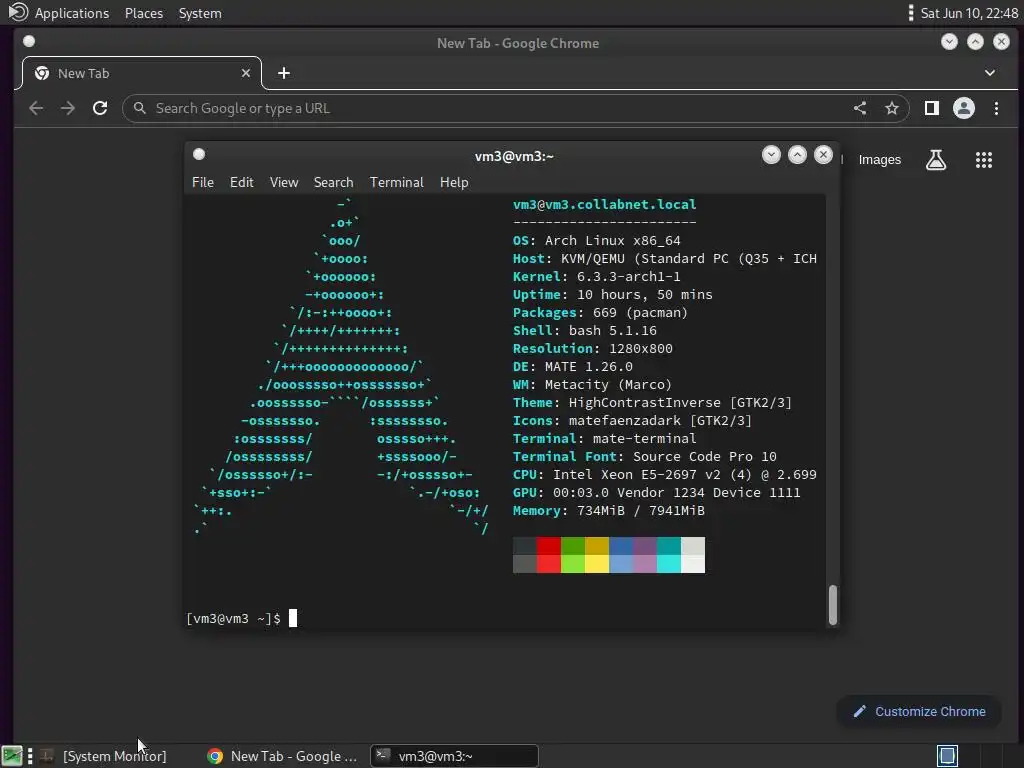Screen dimensions: 1024x768
Task: Open the terminal View menu
Action: pos(284,182)
